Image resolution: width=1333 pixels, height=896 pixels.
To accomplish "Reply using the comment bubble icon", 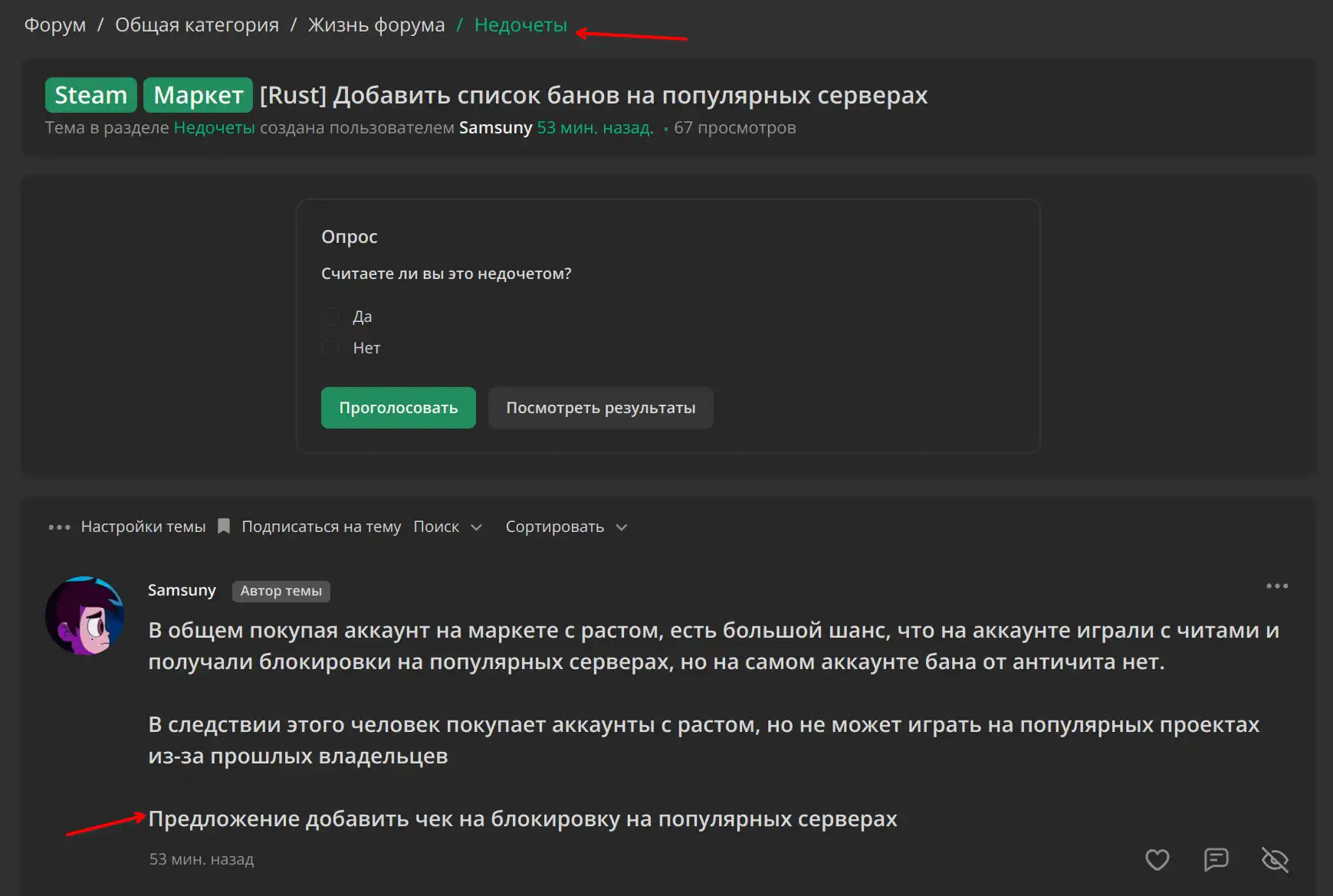I will [1216, 860].
